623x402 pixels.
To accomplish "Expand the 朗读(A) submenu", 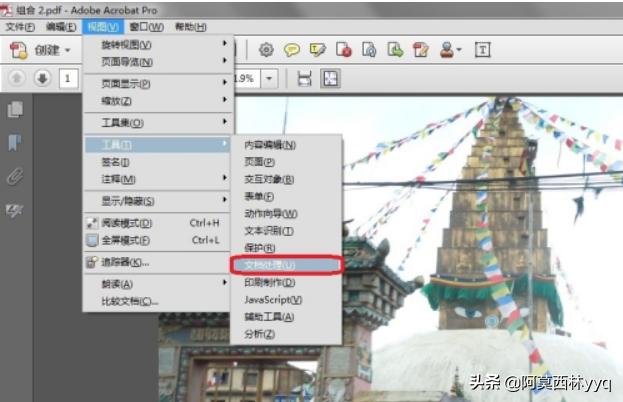I will coord(158,284).
